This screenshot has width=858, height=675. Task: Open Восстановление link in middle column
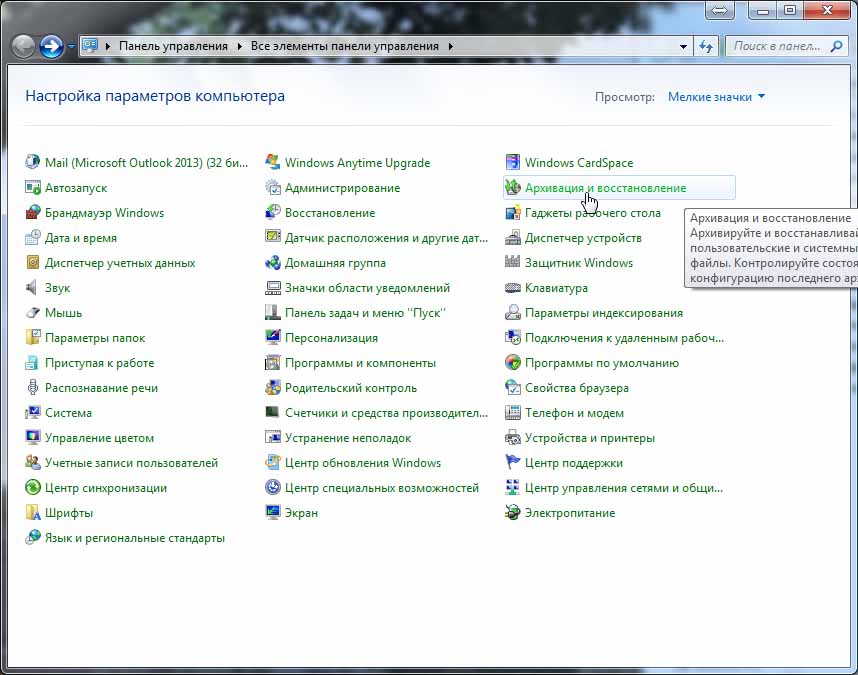pyautogui.click(x=330, y=213)
